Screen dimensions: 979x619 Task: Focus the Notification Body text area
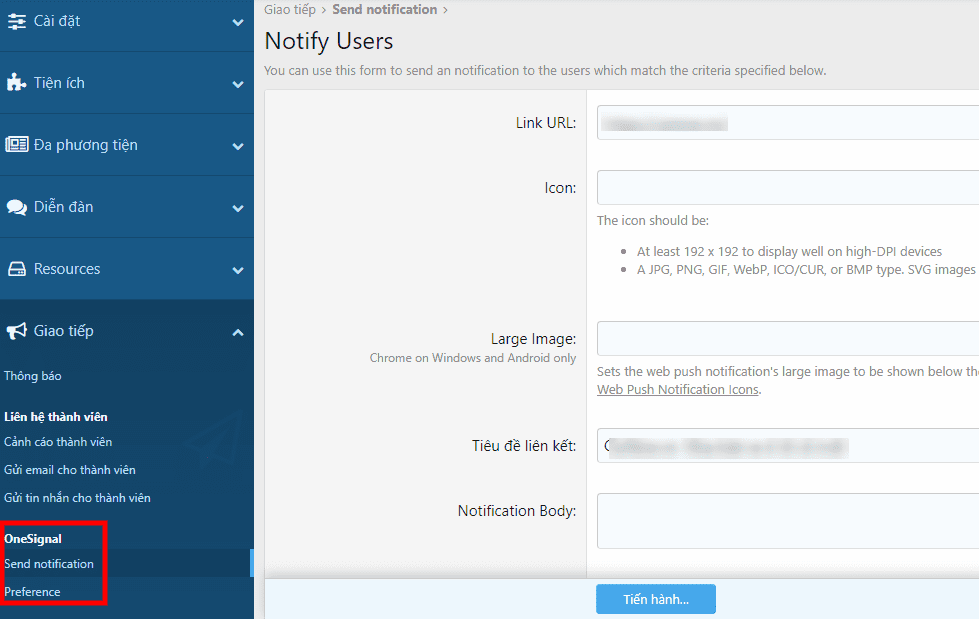788,521
